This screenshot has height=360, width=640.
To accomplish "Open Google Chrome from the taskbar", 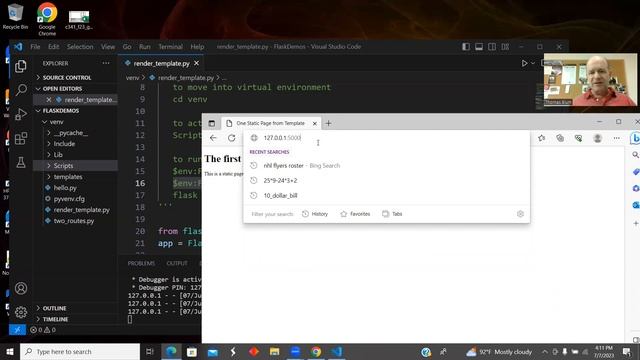I will (x=316, y=351).
